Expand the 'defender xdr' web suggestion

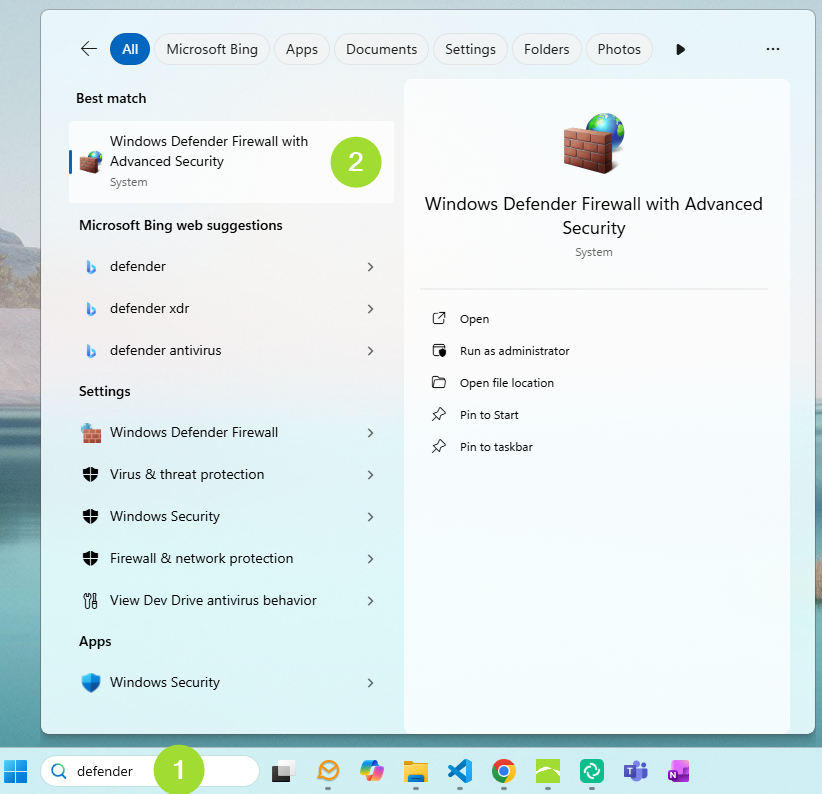(x=370, y=309)
